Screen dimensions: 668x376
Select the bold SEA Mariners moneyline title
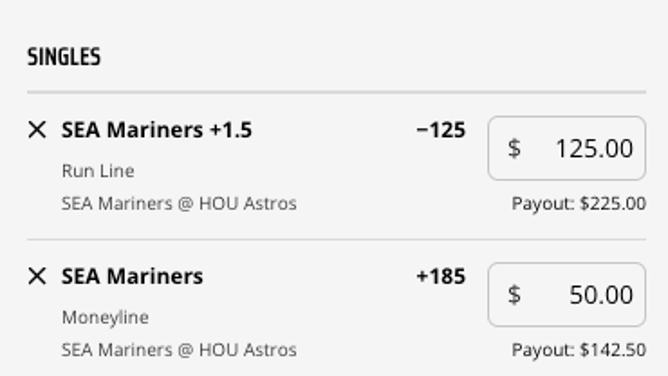click(x=132, y=276)
